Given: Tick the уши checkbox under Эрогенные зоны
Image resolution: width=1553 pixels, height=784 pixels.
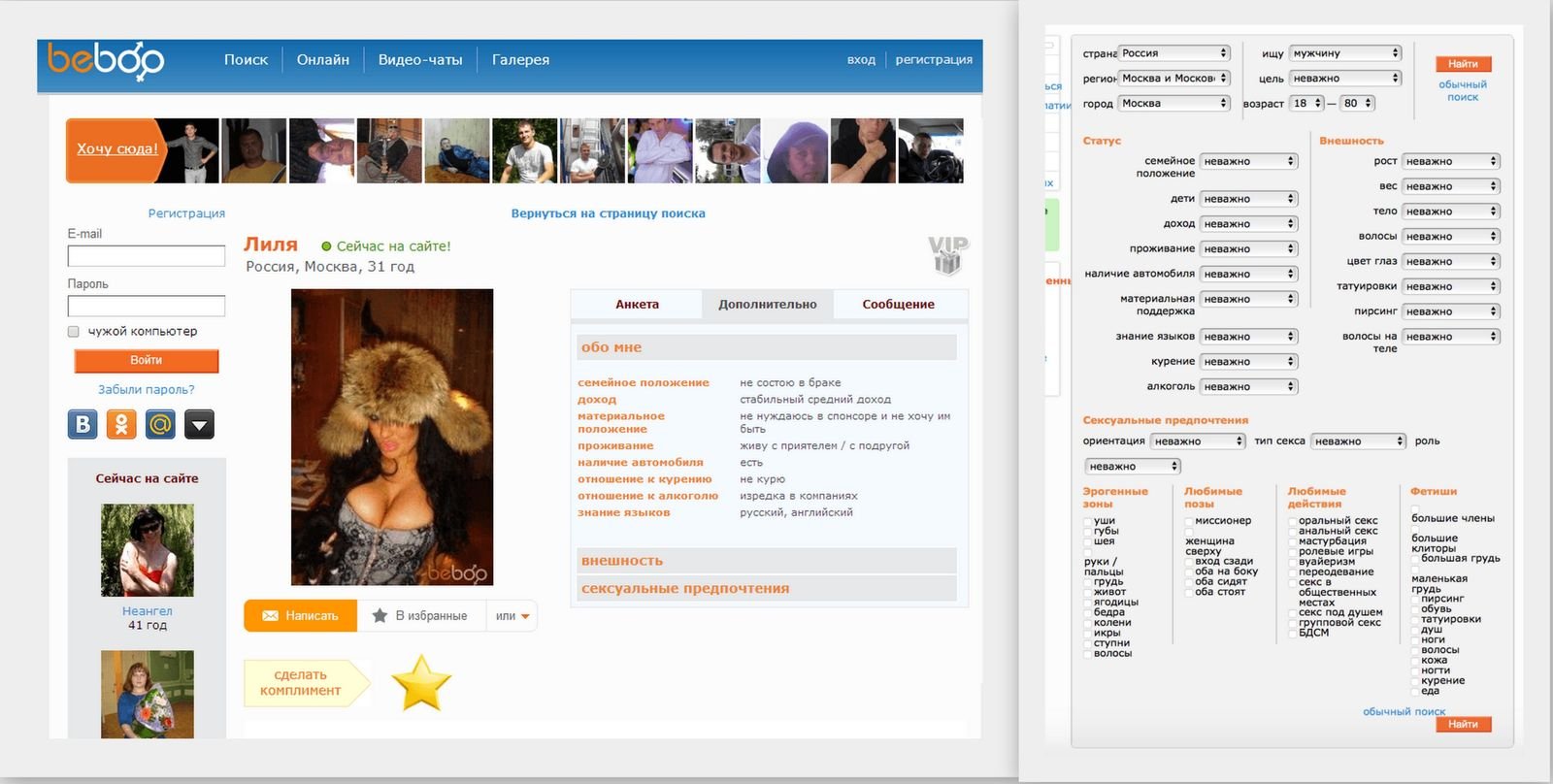Looking at the screenshot, I should [x=1087, y=521].
